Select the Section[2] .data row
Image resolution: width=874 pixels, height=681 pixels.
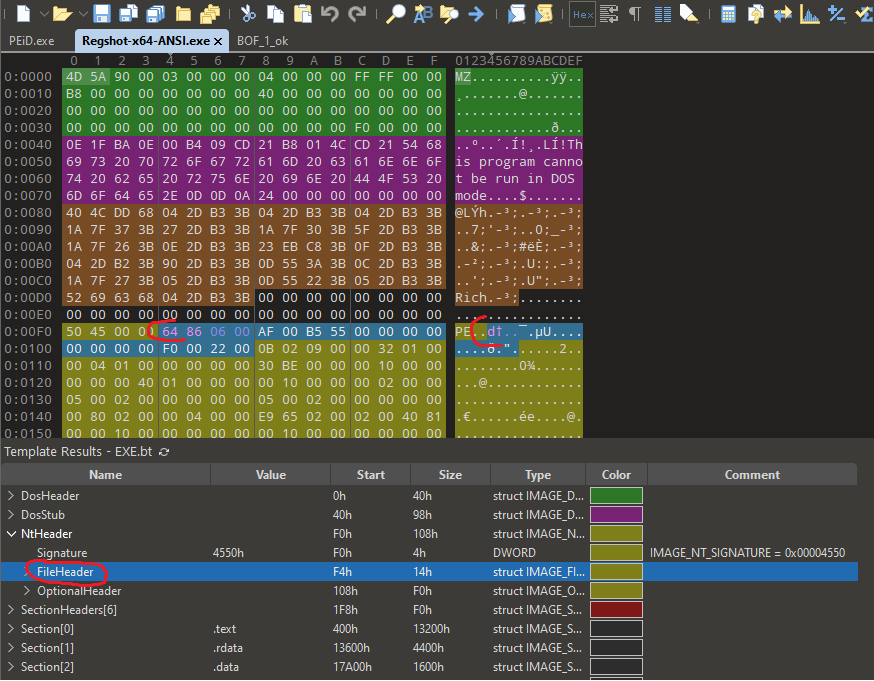pyautogui.click(x=429, y=667)
